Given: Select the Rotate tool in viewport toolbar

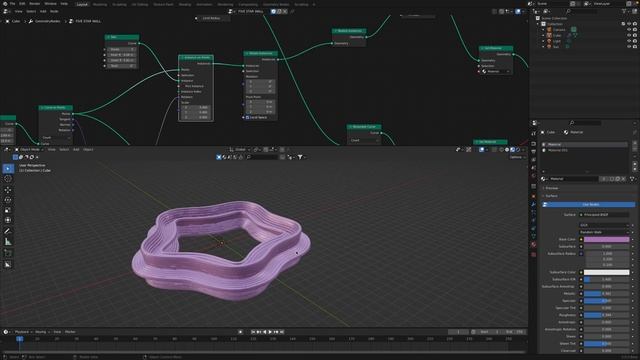Looking at the screenshot, I should click(8, 200).
